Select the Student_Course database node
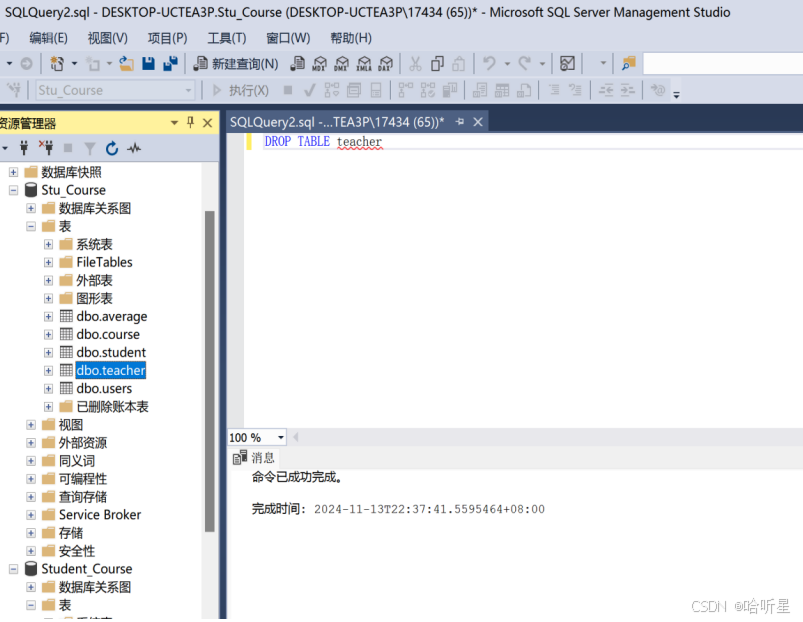Viewport: 803px width, 622px height. pyautogui.click(x=87, y=569)
